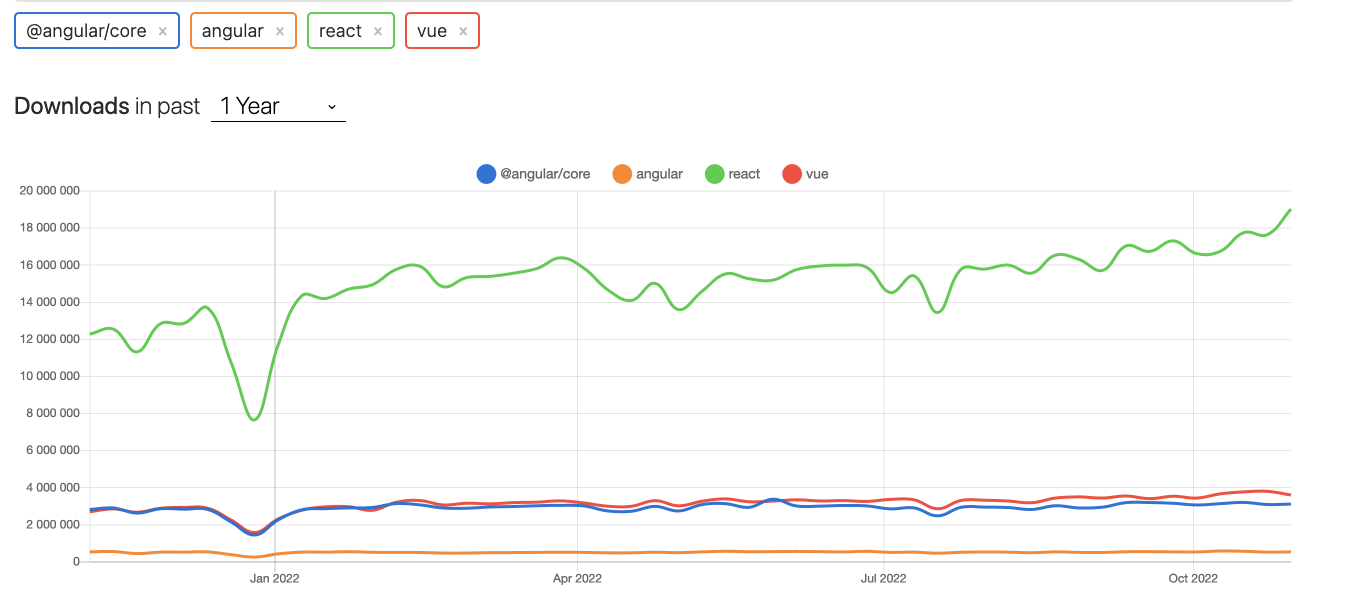The image size is (1348, 614).
Task: Click the red vue legend circle
Action: (792, 174)
